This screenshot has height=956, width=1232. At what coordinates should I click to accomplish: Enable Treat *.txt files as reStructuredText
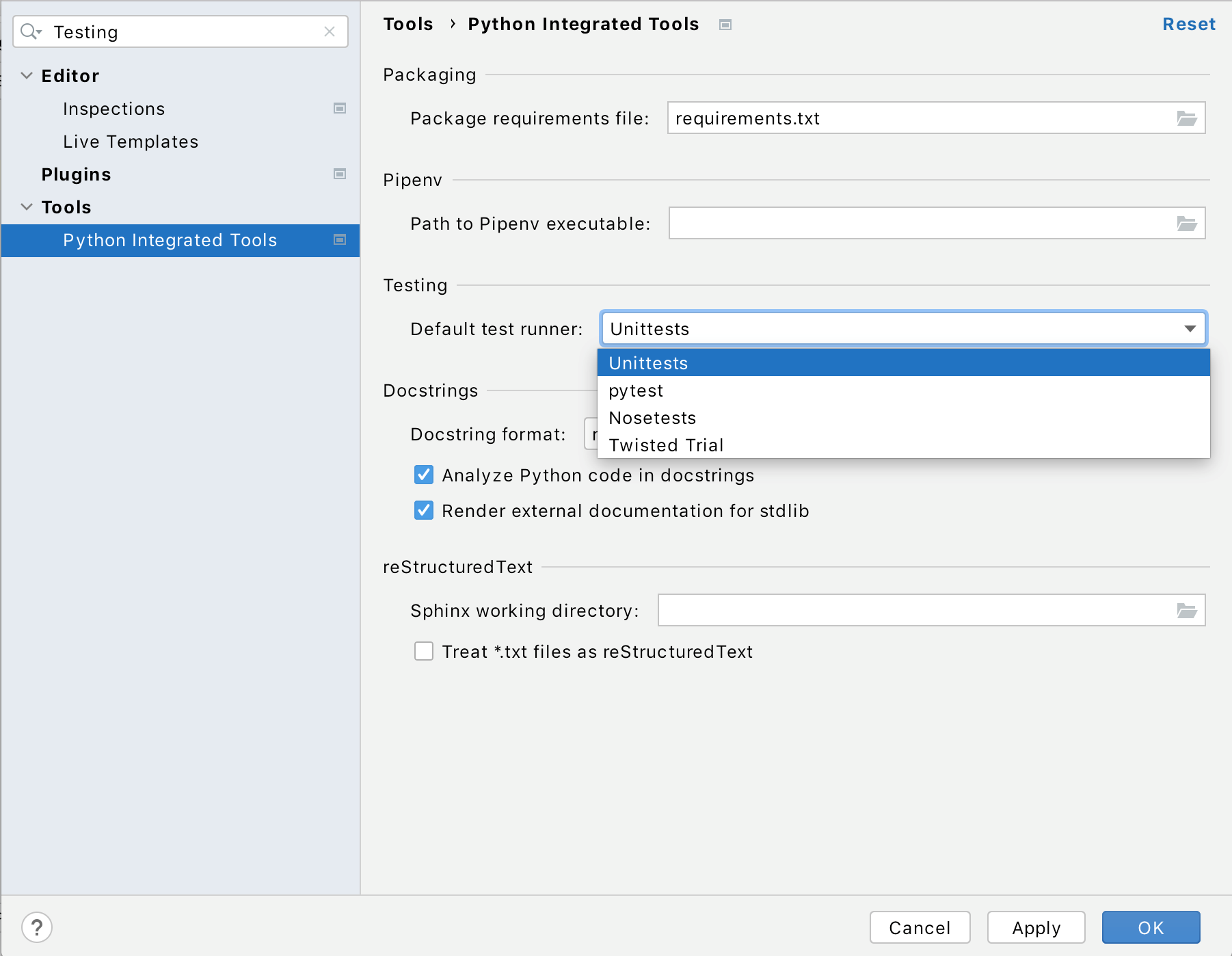pos(424,652)
